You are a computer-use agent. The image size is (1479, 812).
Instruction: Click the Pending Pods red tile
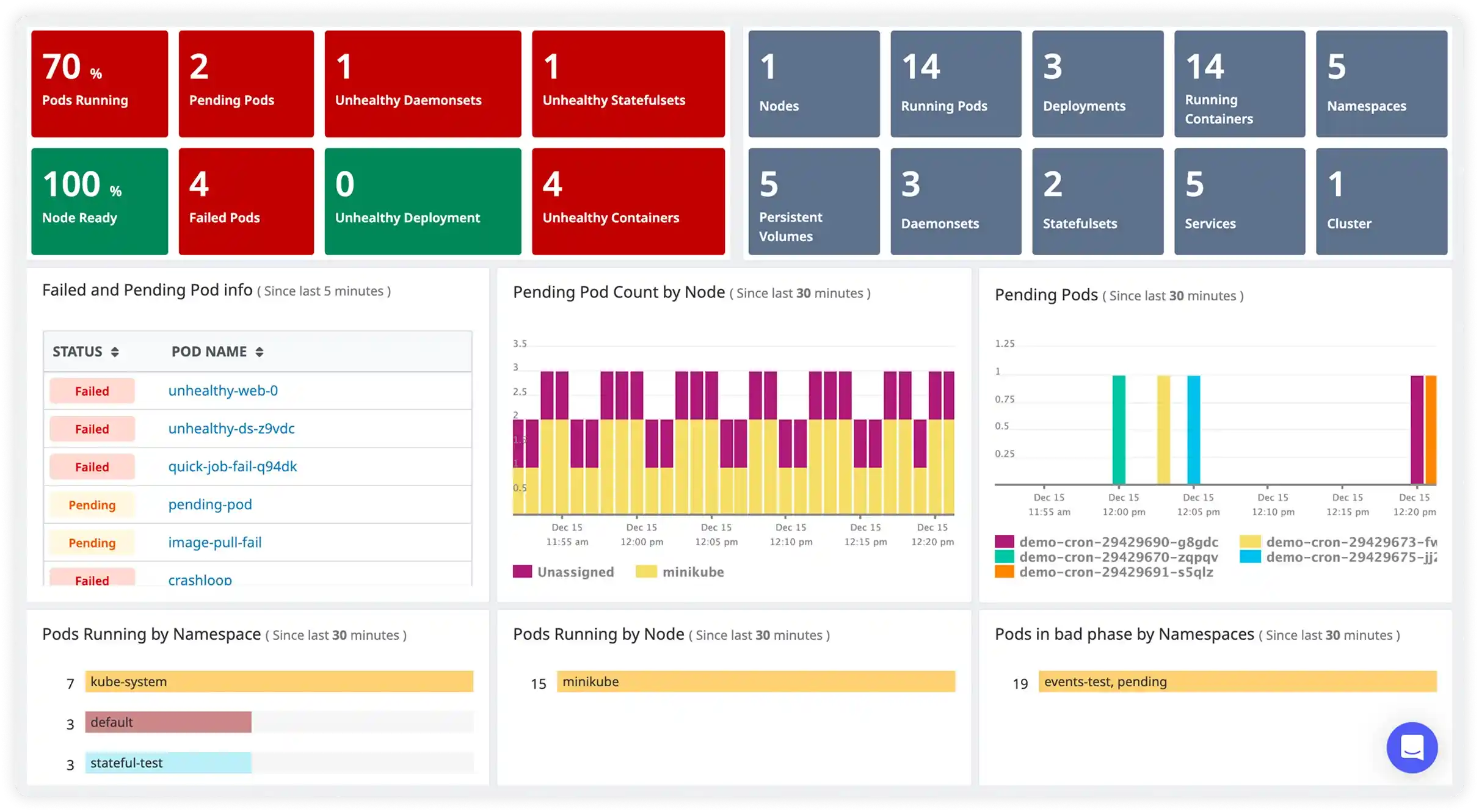click(x=246, y=84)
